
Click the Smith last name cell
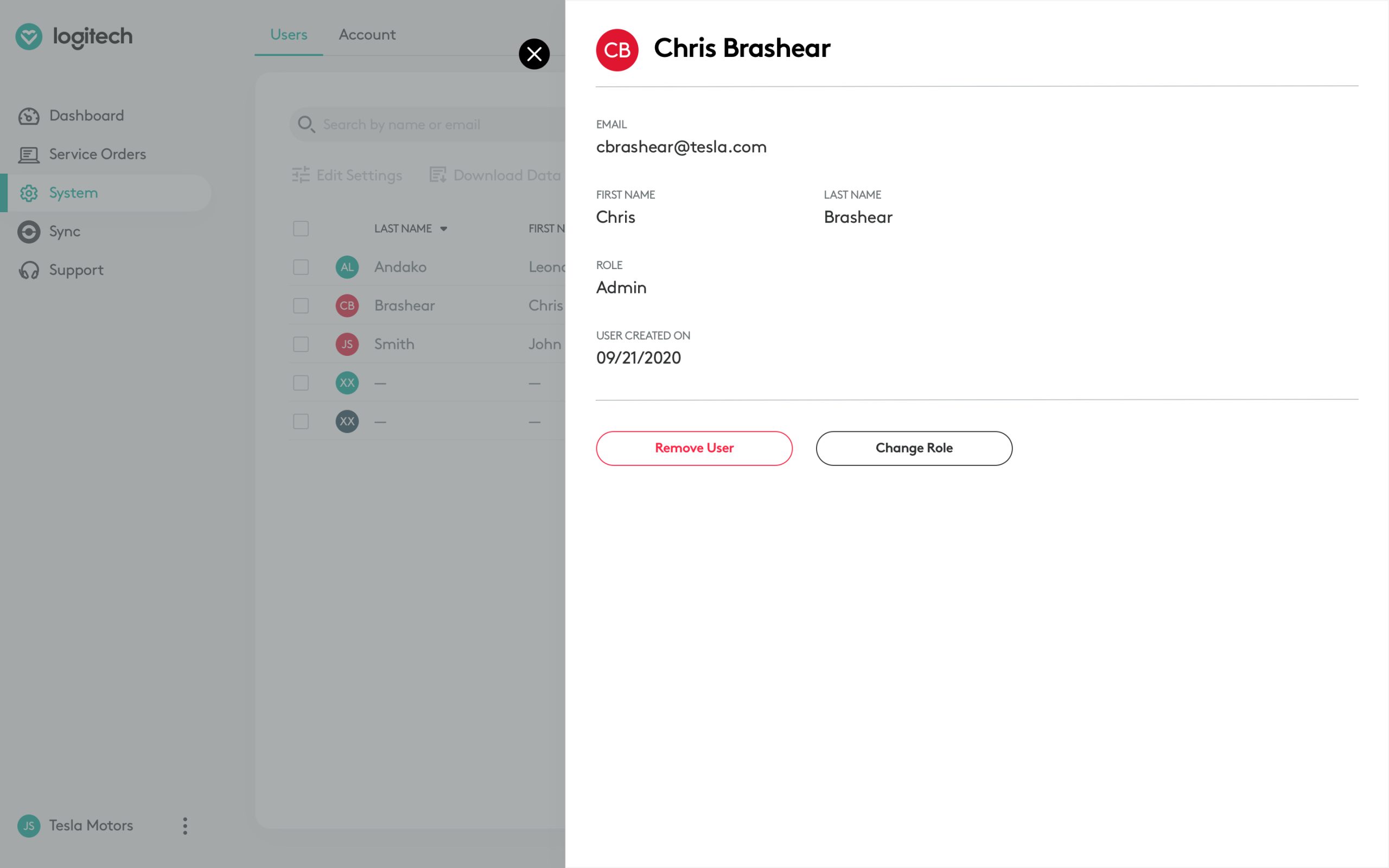(394, 344)
